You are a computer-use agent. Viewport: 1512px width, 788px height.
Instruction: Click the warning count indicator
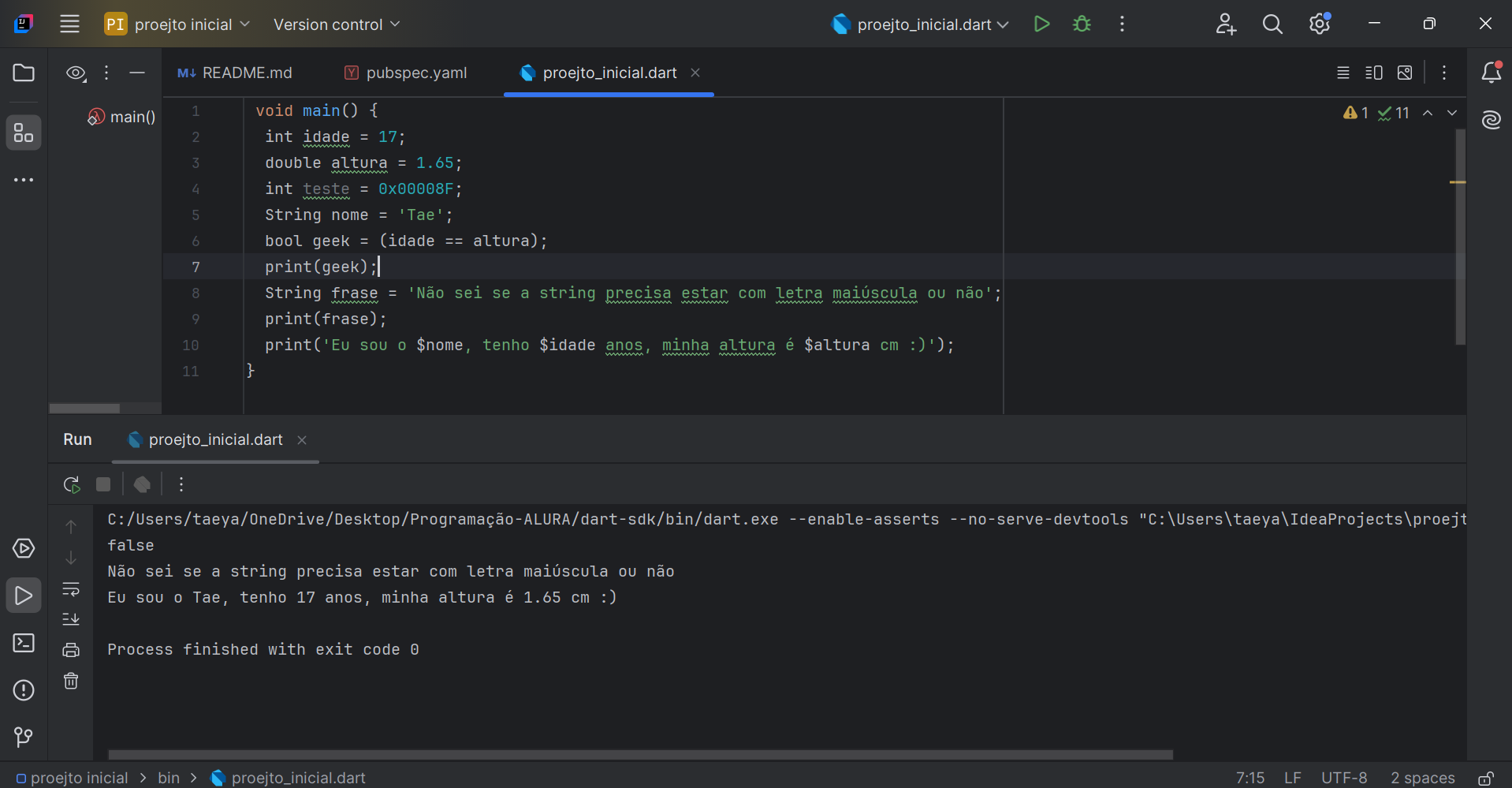click(x=1355, y=113)
